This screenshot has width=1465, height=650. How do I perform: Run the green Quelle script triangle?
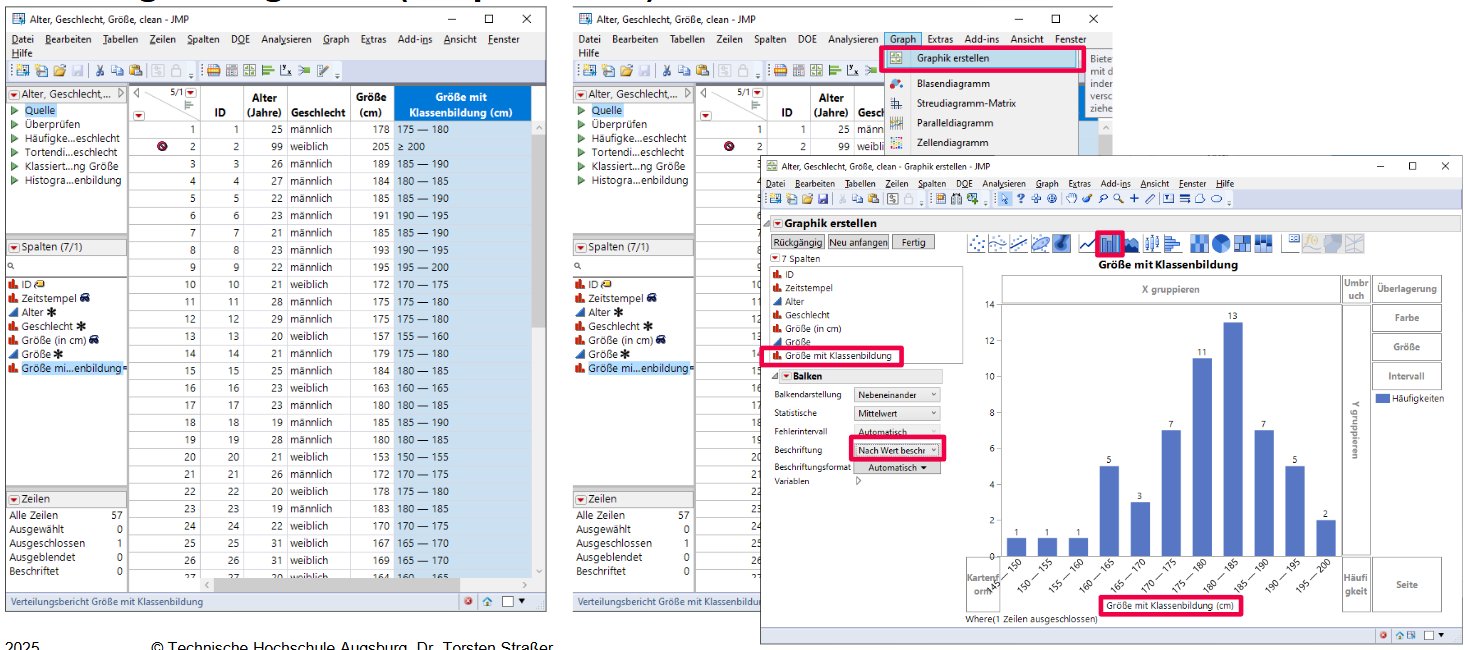click(x=15, y=111)
